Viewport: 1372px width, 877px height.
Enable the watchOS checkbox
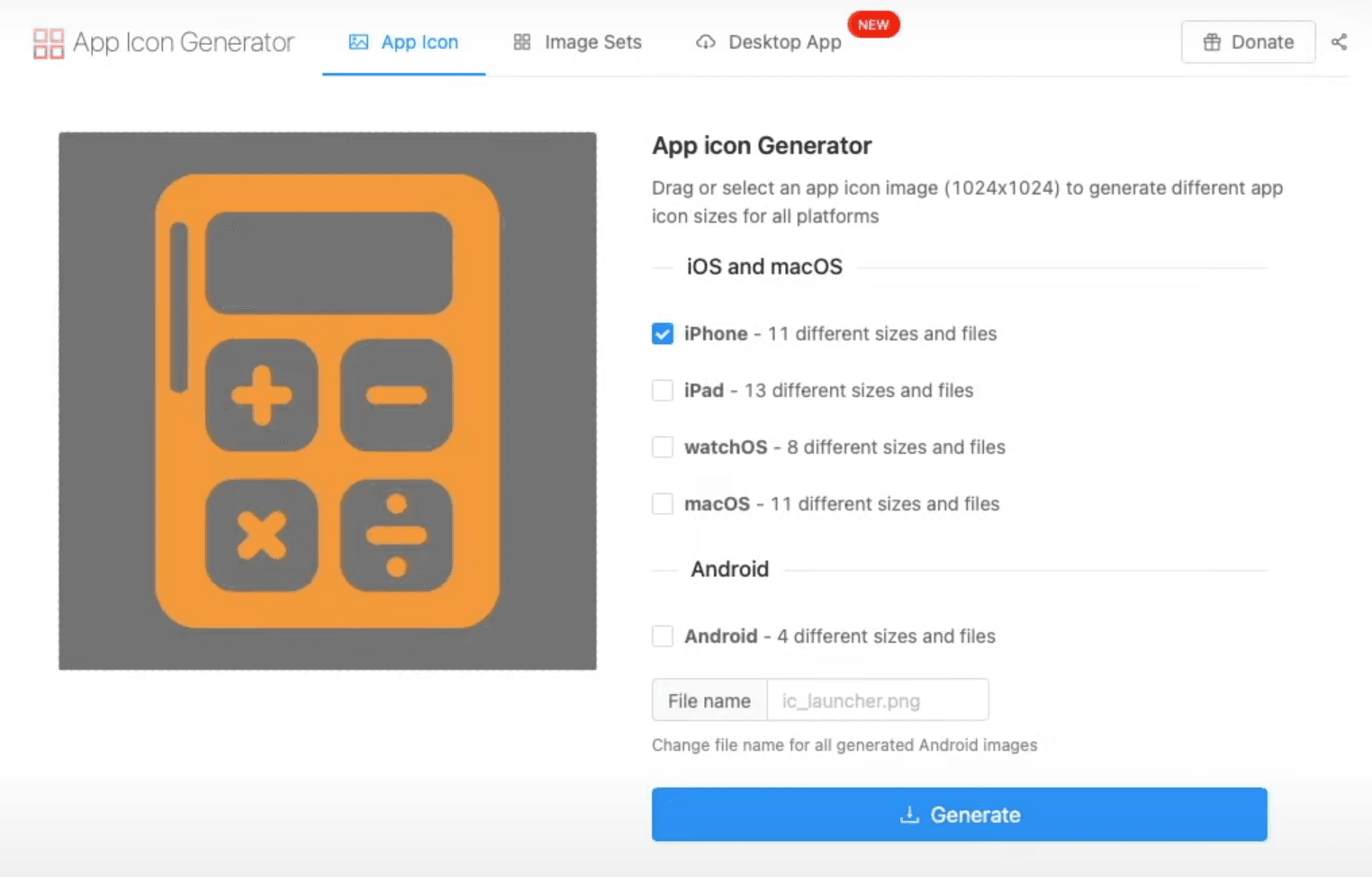point(663,448)
